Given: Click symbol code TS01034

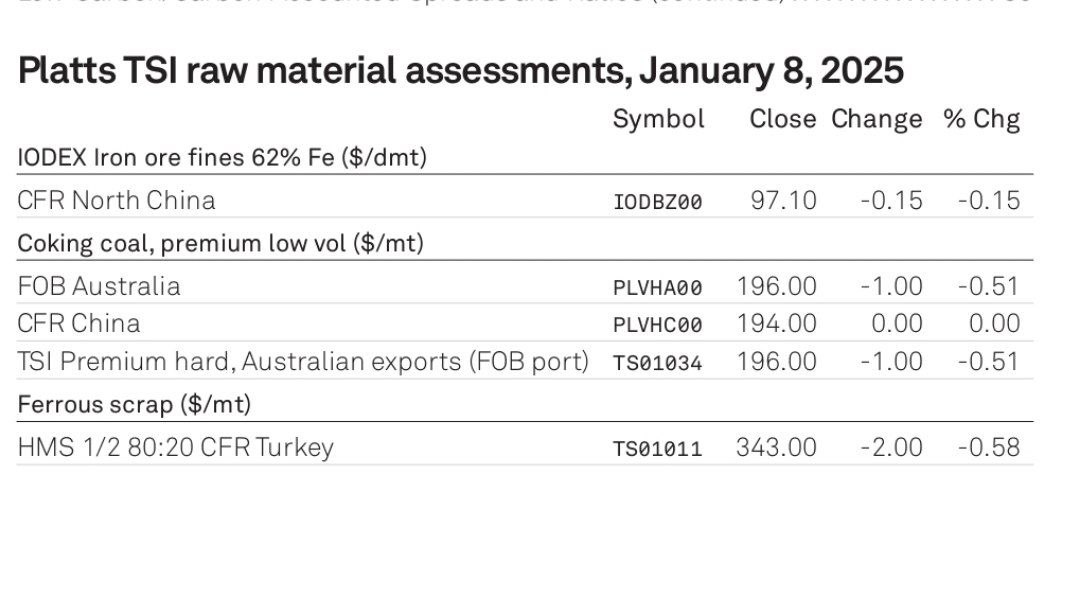Looking at the screenshot, I should click(657, 363).
